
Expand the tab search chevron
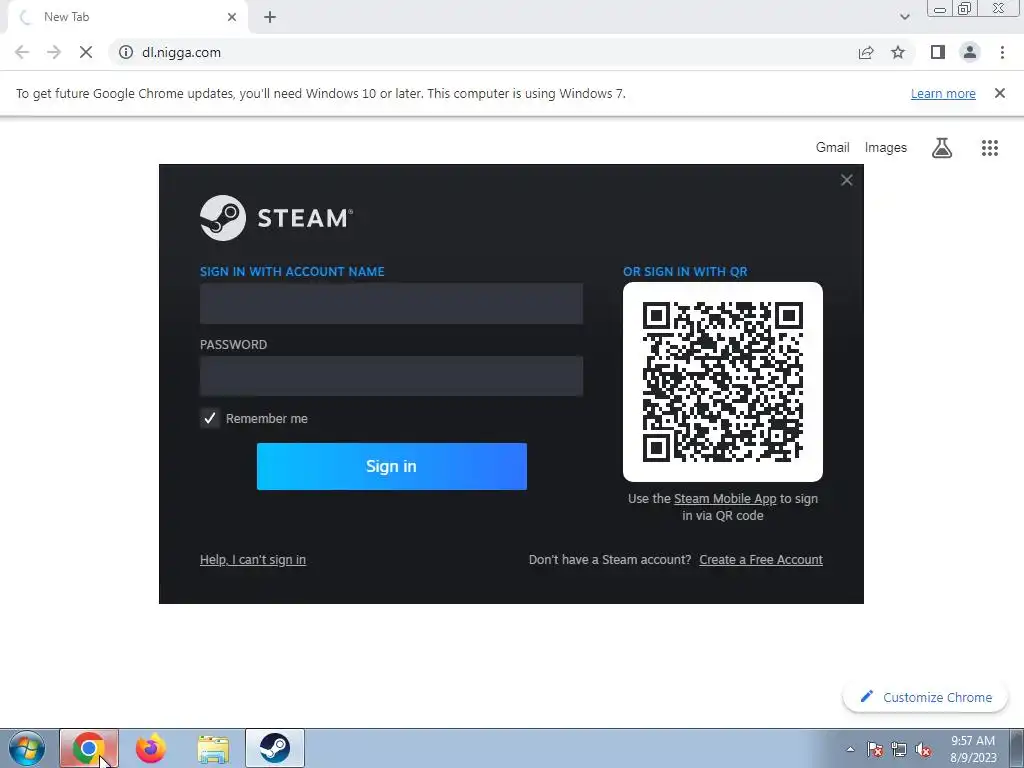coord(904,17)
